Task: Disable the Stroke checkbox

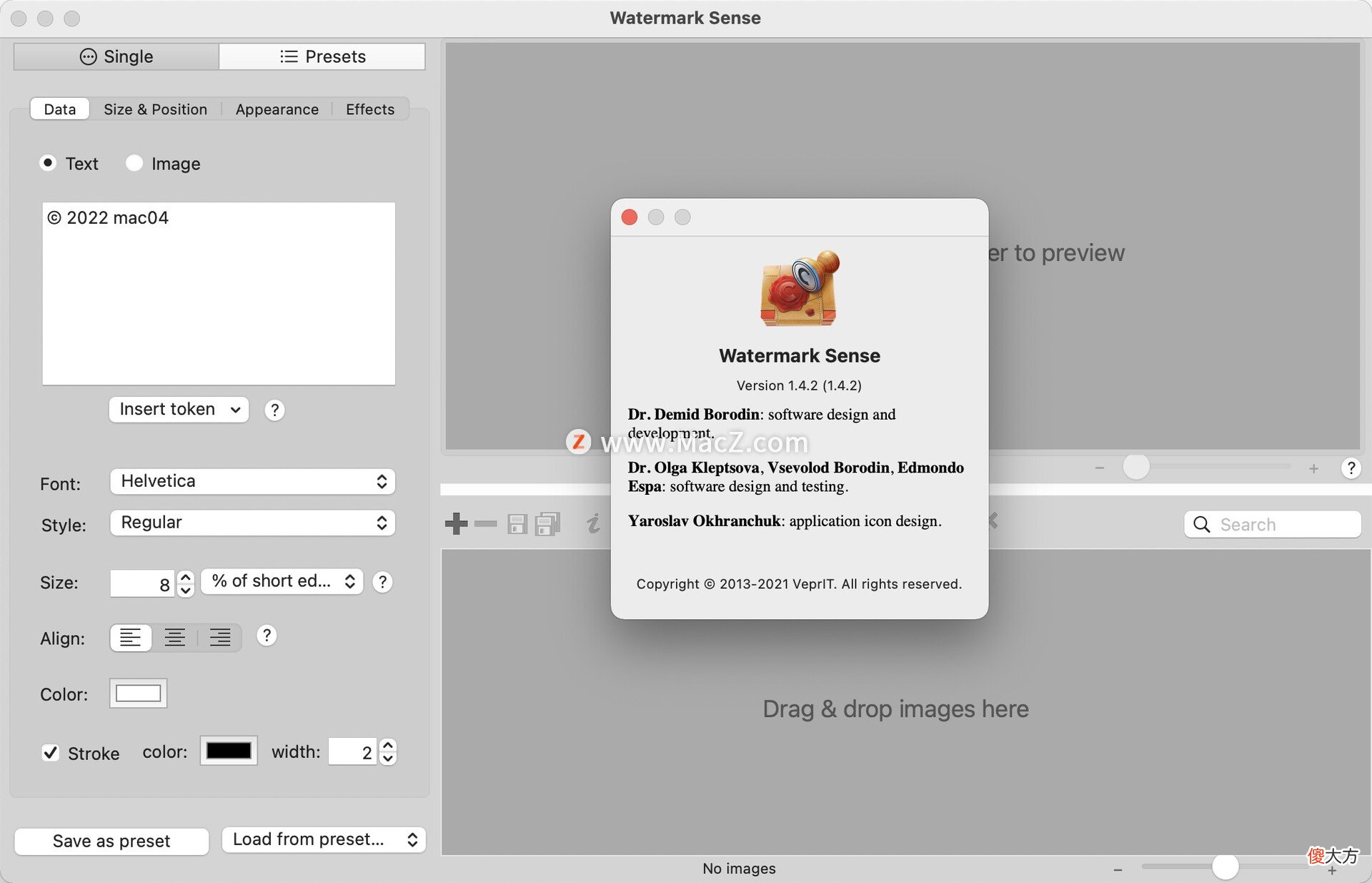Action: pos(50,753)
